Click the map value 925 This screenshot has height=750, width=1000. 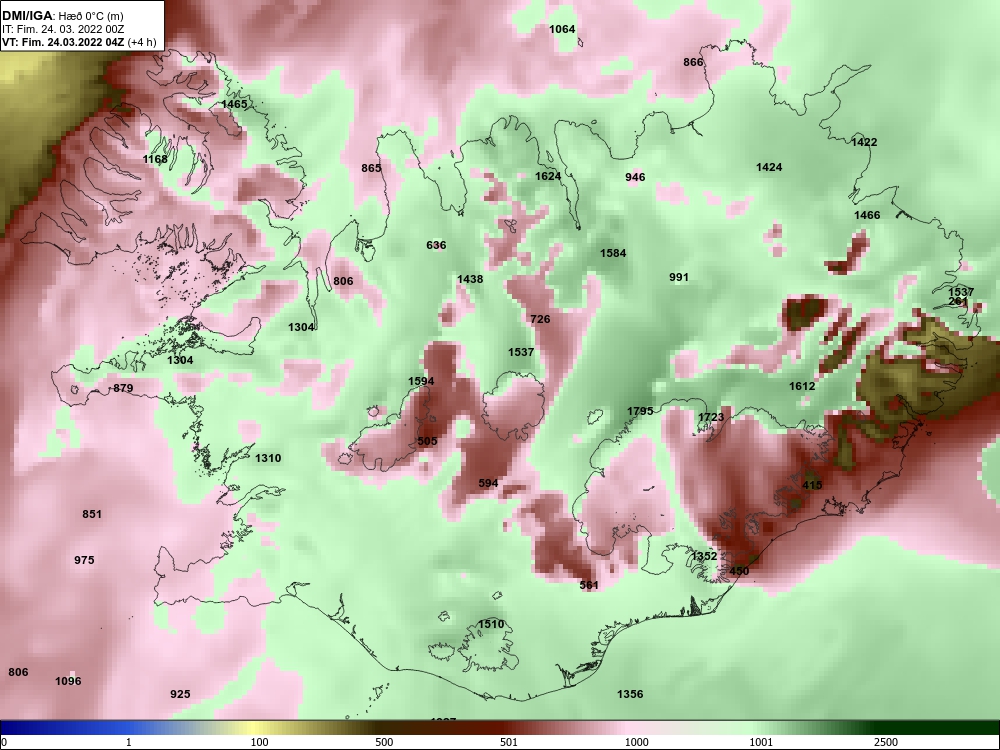point(180,694)
